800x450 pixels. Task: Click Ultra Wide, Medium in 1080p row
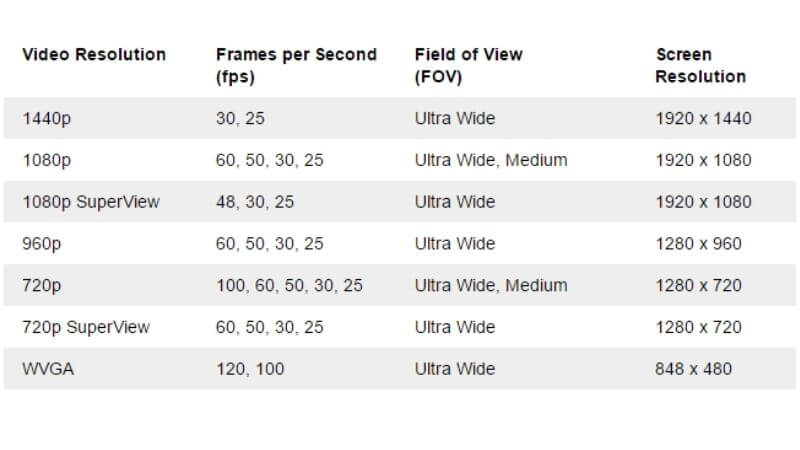(x=491, y=160)
